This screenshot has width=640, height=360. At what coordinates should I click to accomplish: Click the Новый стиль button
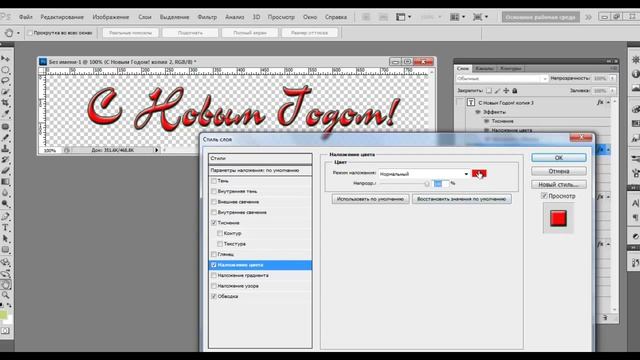tap(559, 184)
